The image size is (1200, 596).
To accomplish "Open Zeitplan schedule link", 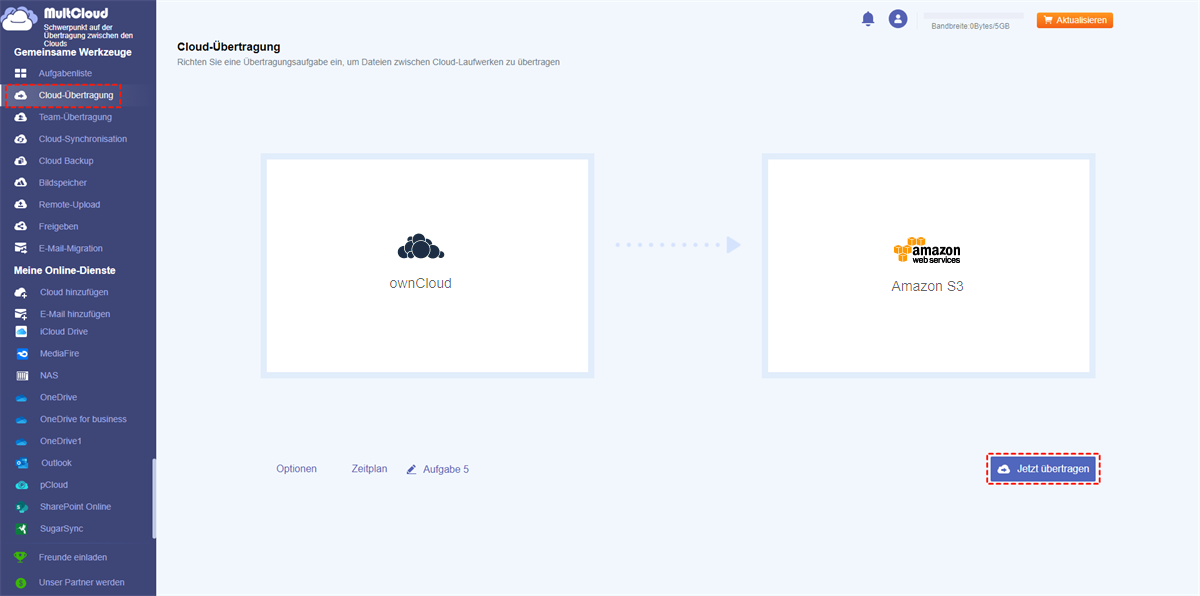I will point(369,469).
